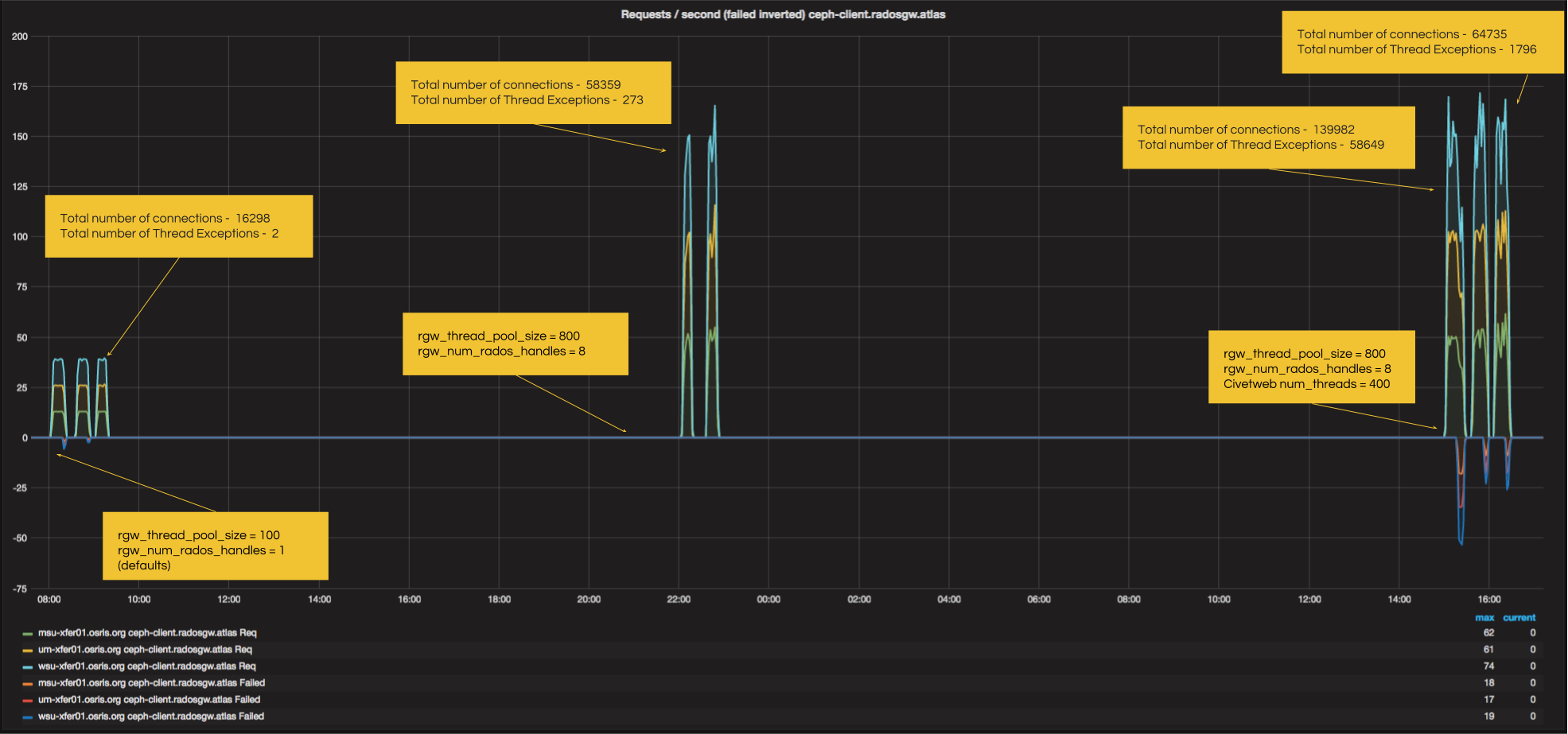Click the defaults rgw_thread_pool_size = 100 note
This screenshot has width=1568, height=734.
216,546
